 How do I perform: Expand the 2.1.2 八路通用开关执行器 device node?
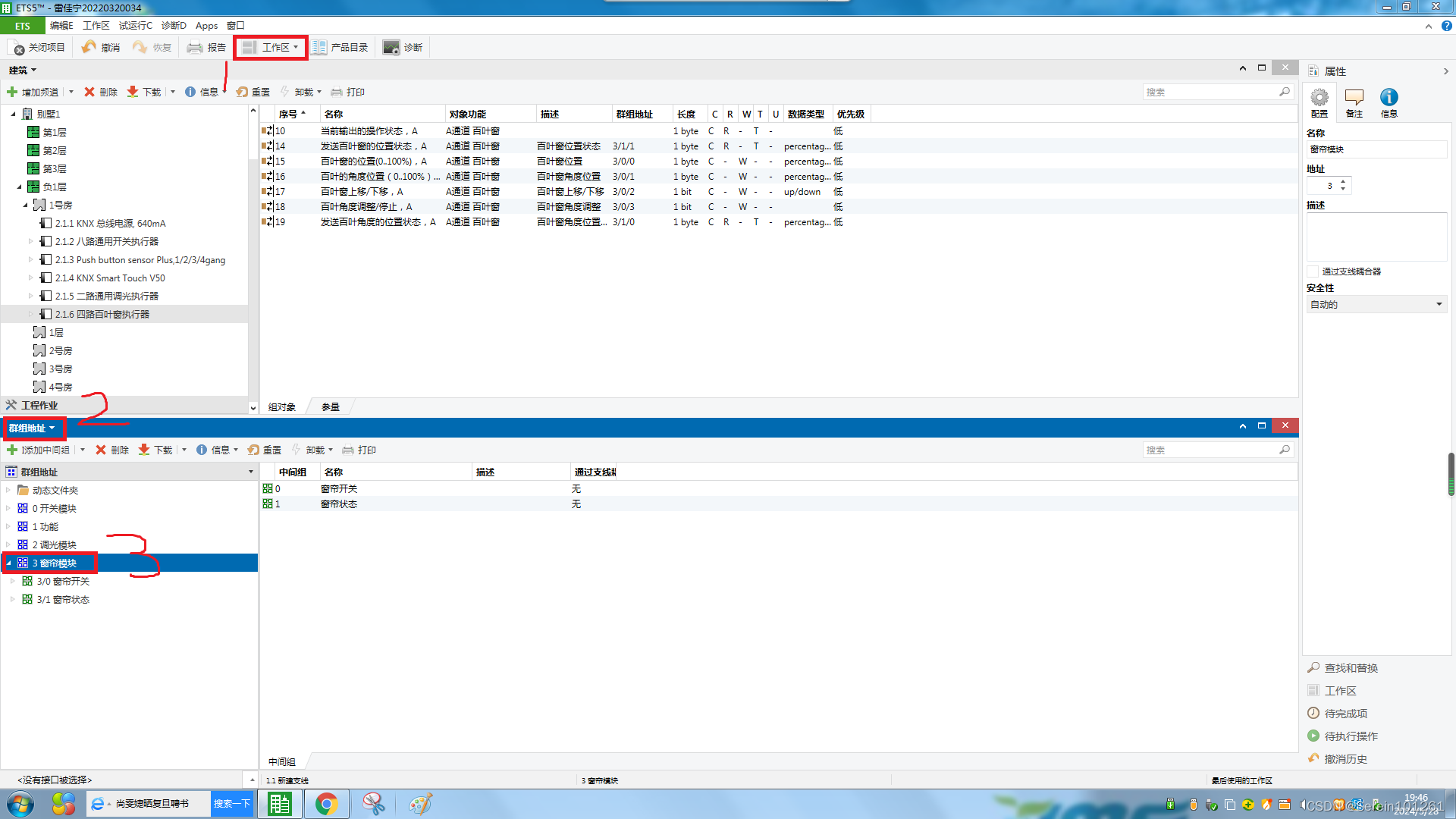point(31,241)
